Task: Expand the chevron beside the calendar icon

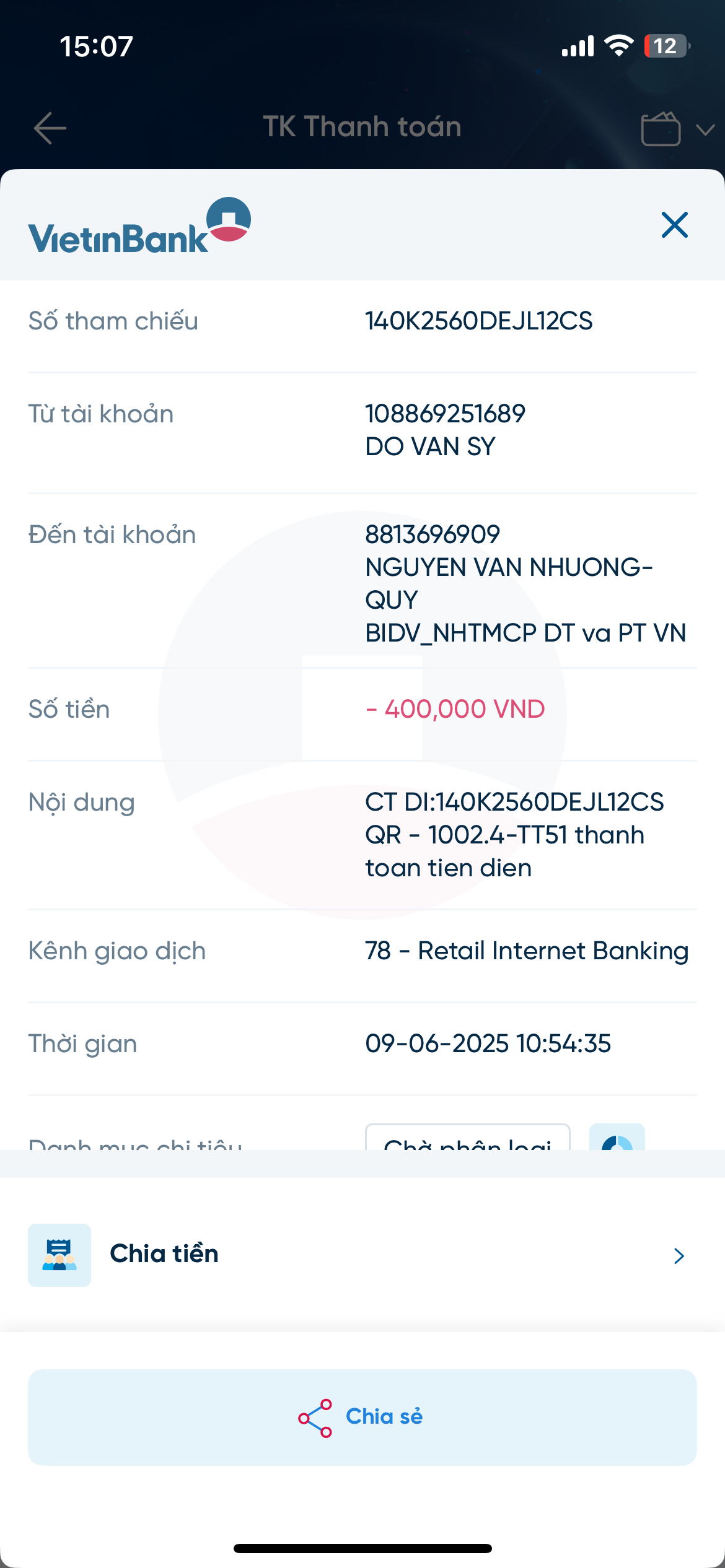Action: 705,129
